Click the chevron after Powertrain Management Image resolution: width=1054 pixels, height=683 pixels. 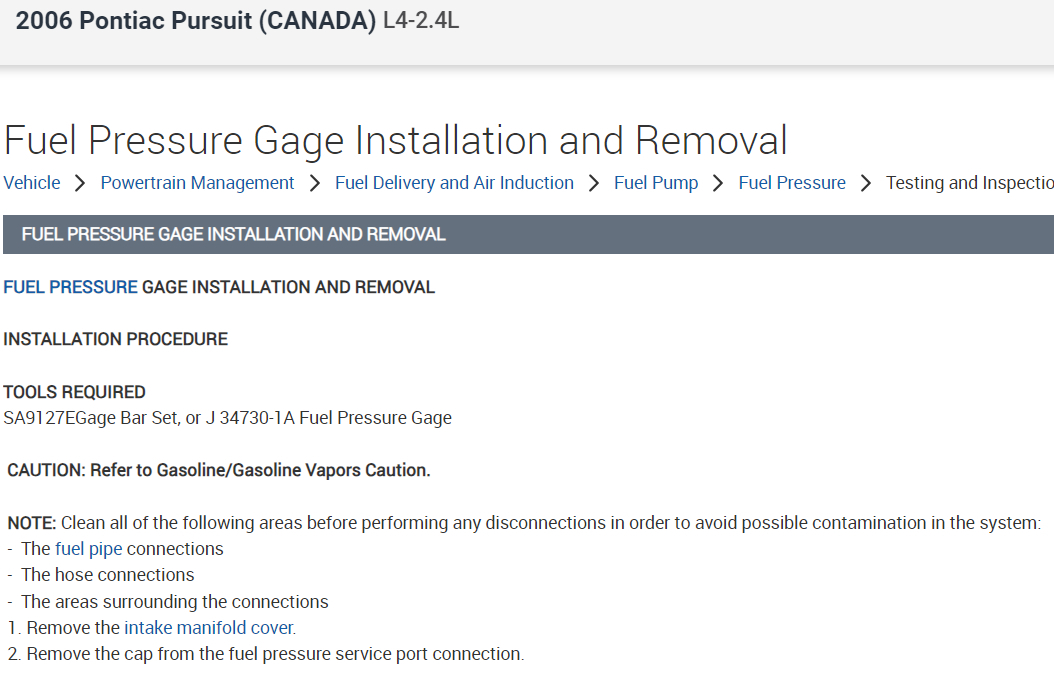click(x=315, y=183)
